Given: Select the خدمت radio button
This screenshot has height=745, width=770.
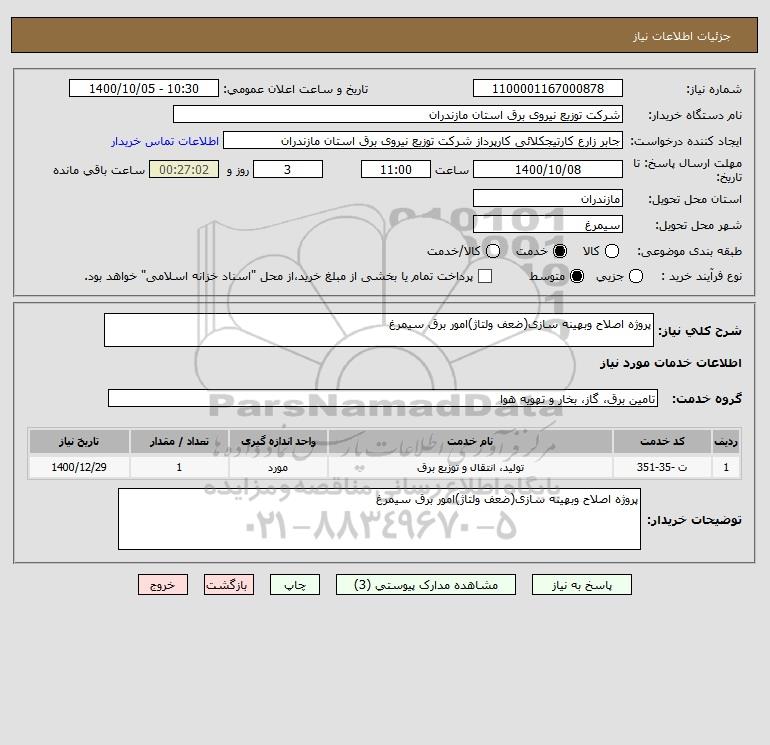Looking at the screenshot, I should click(x=560, y=251).
